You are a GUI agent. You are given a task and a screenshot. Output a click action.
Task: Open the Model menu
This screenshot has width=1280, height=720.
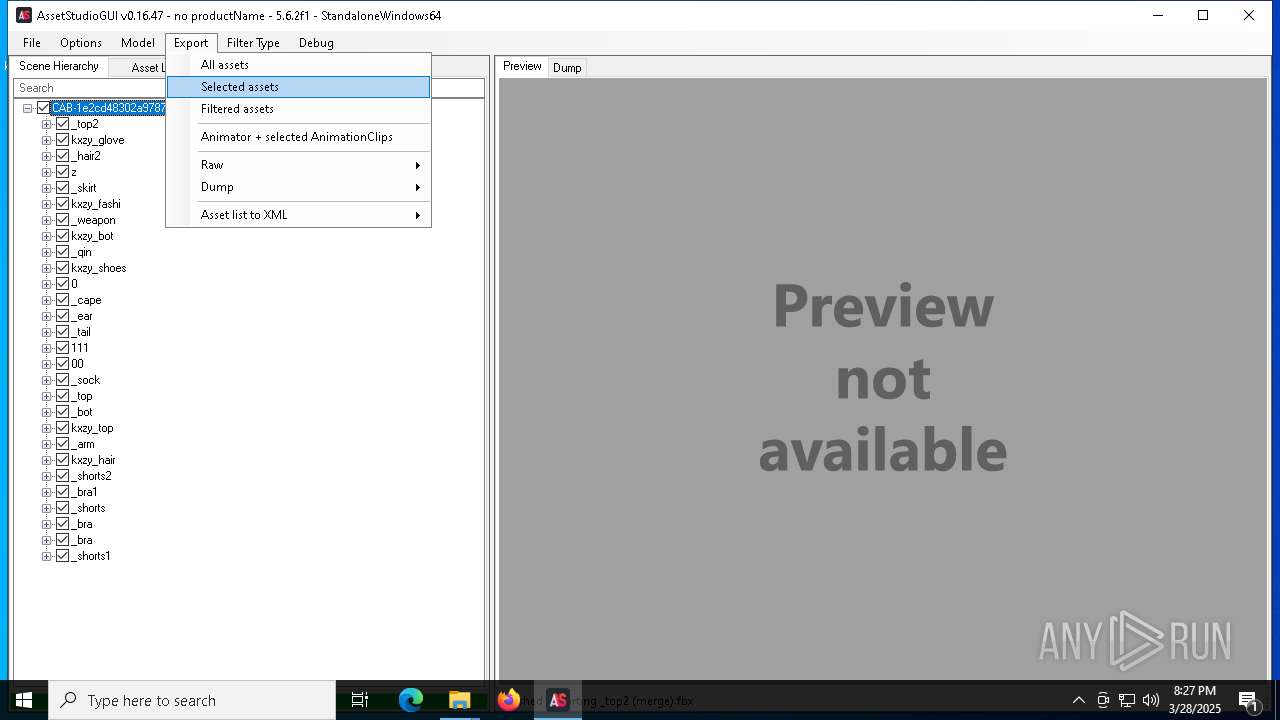point(138,43)
